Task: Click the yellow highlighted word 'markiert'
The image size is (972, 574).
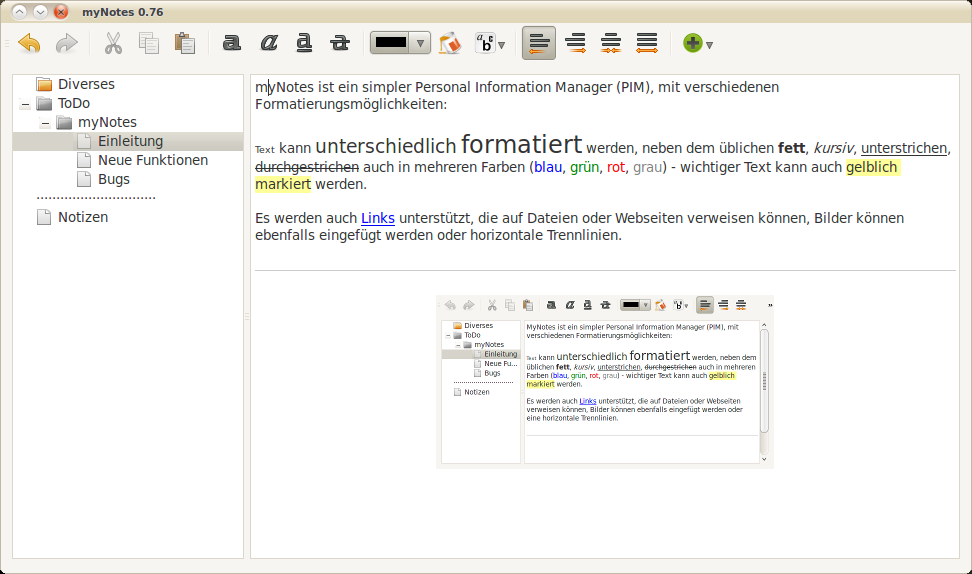Action: pos(283,184)
